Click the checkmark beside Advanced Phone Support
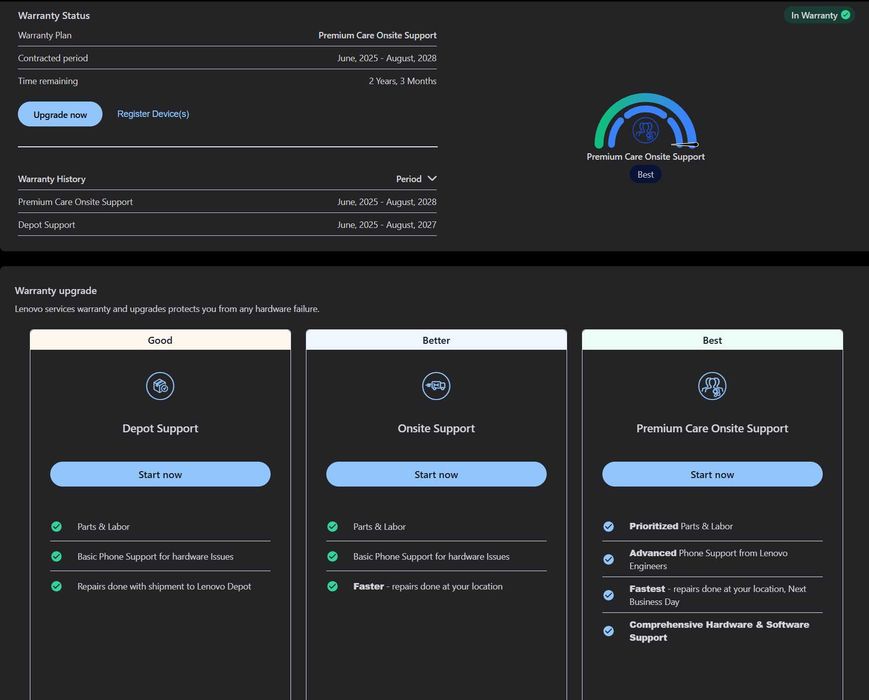The image size is (869, 700). pyautogui.click(x=609, y=559)
